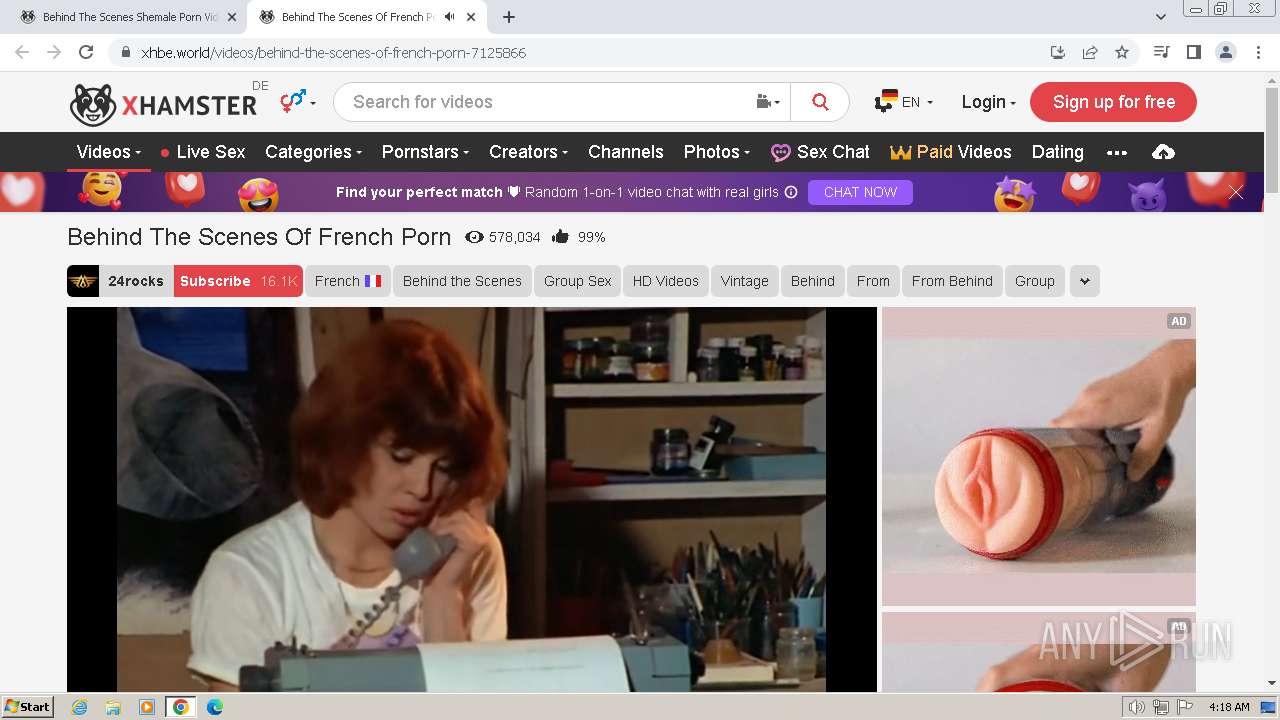This screenshot has height=720, width=1280.
Task: Select the Vintage tag
Action: pos(745,281)
